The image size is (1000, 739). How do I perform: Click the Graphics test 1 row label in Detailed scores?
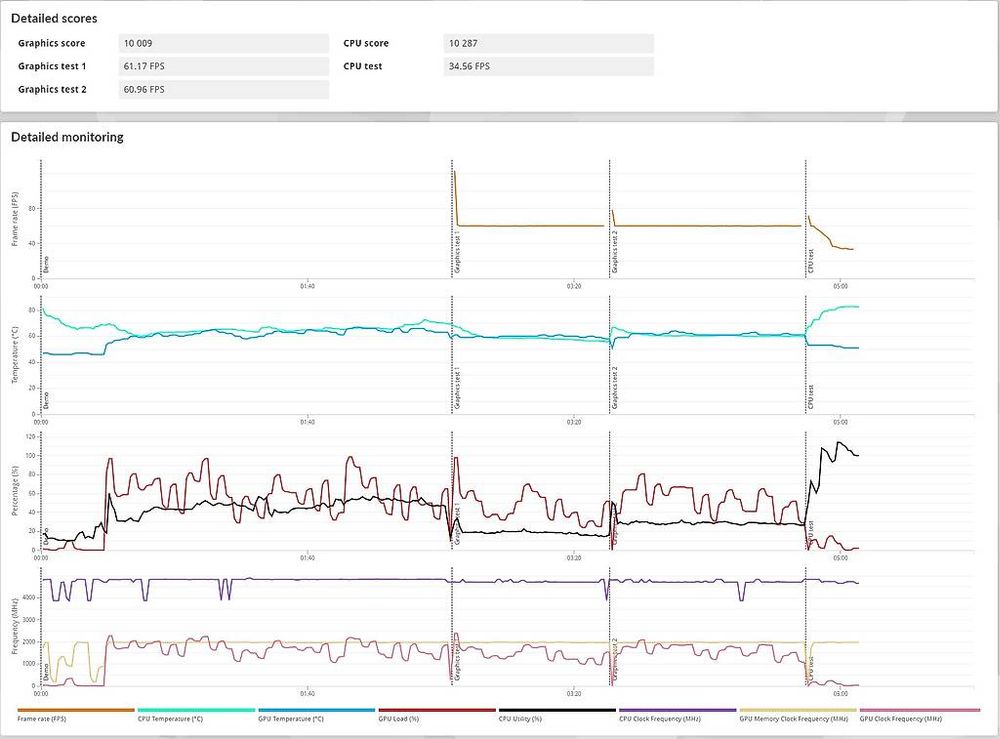point(52,66)
